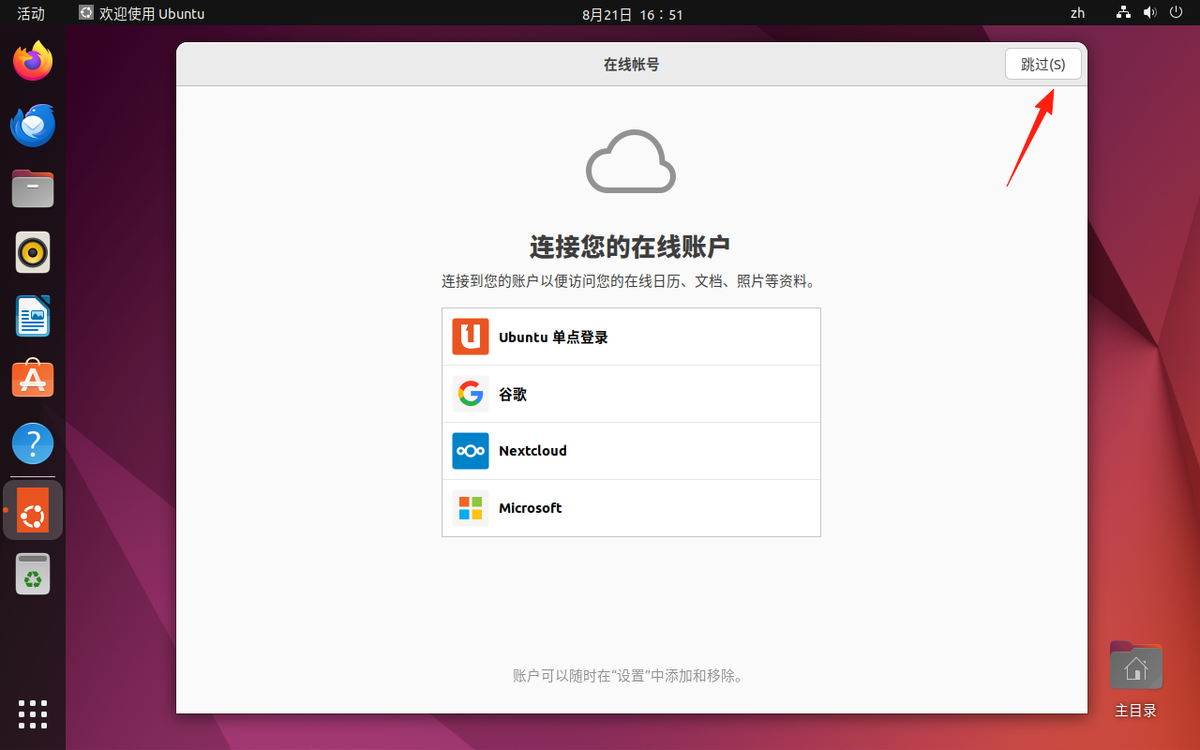Image resolution: width=1200 pixels, height=750 pixels.
Task: Expand the zh input language menu
Action: (x=1077, y=13)
